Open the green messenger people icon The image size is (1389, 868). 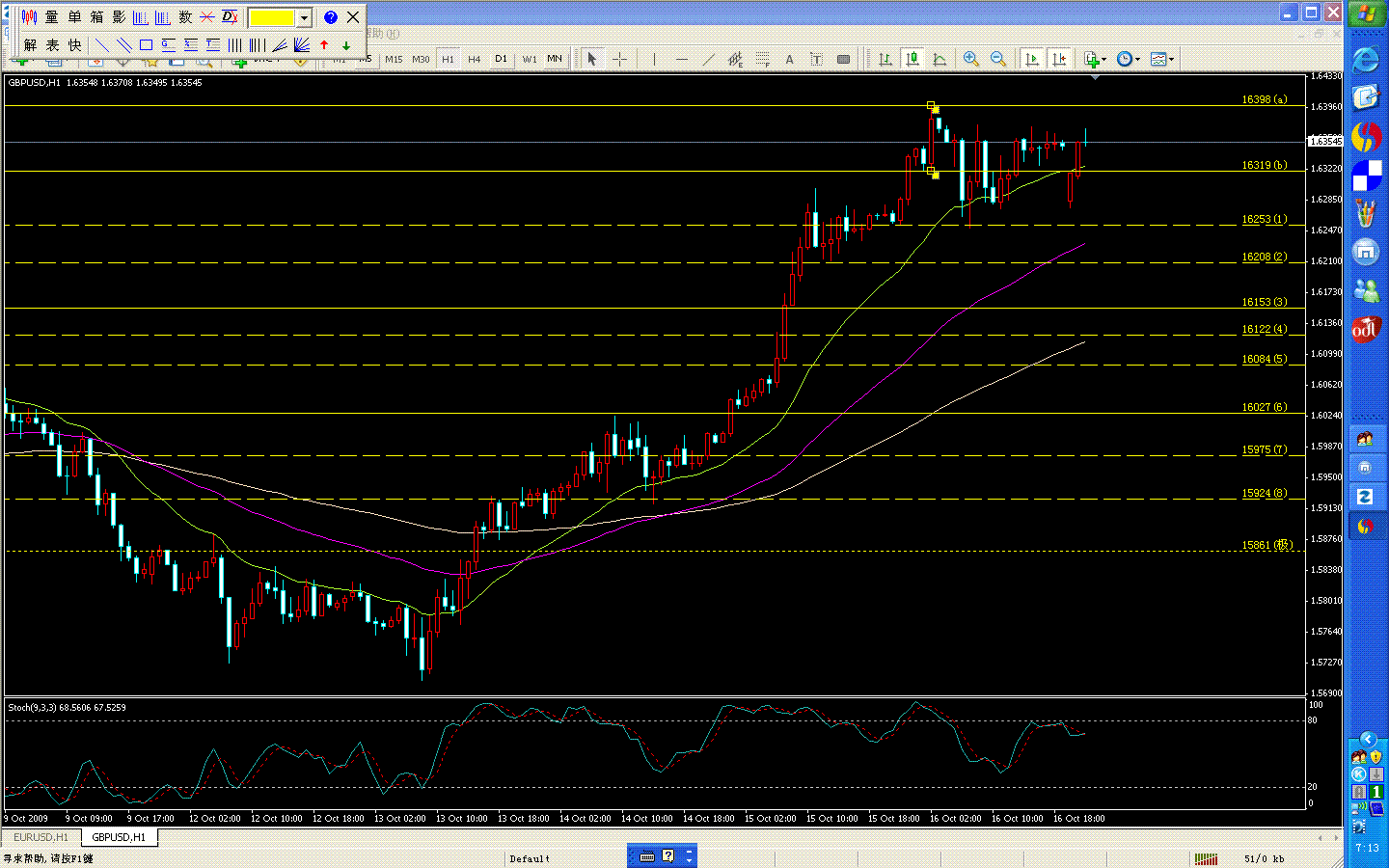(x=1366, y=289)
